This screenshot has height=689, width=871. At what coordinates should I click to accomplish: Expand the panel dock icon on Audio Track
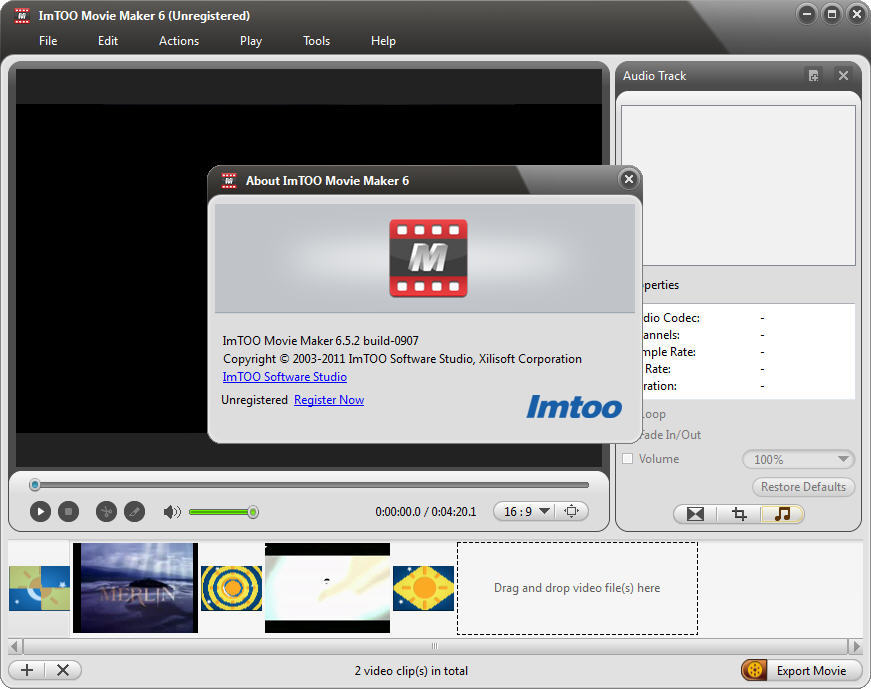click(x=813, y=75)
